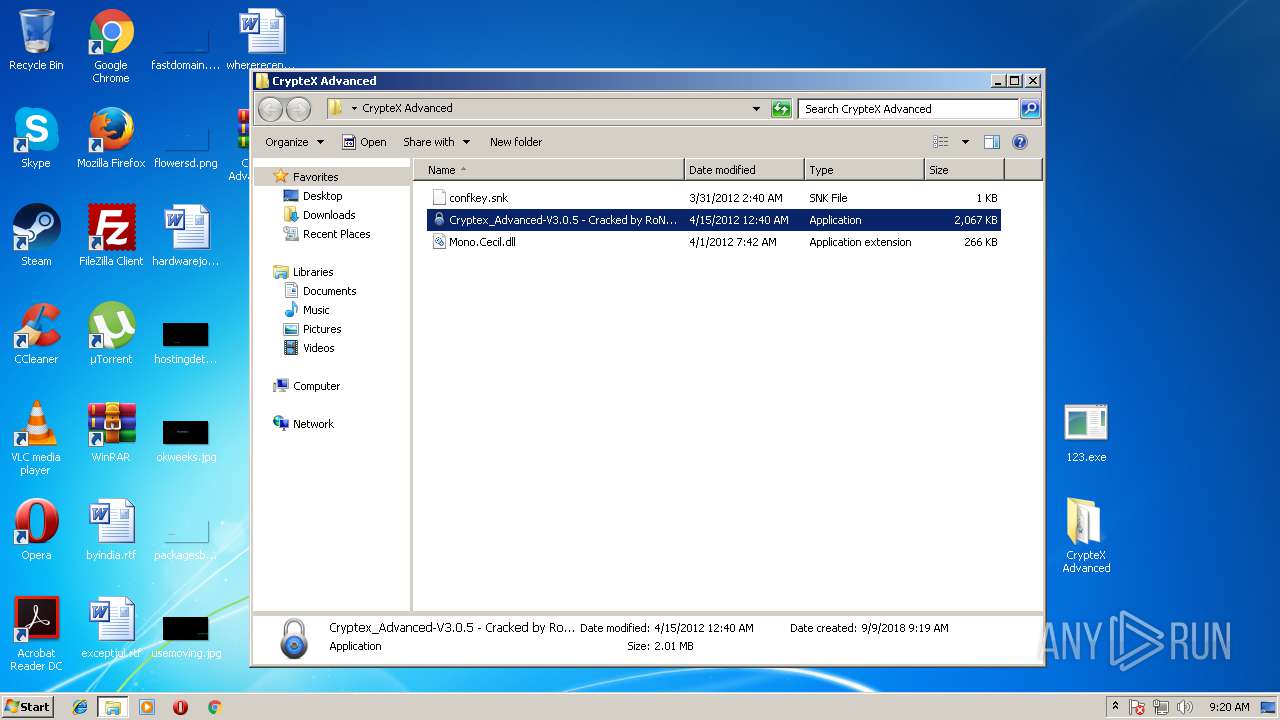Open the views options dropdown arrow
Screen dimensions: 1280x720
[x=965, y=142]
